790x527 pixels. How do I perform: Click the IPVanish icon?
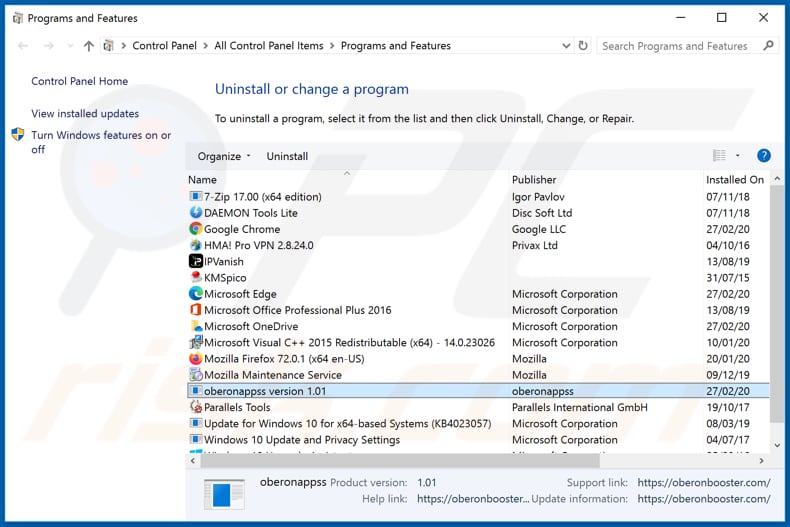point(195,261)
